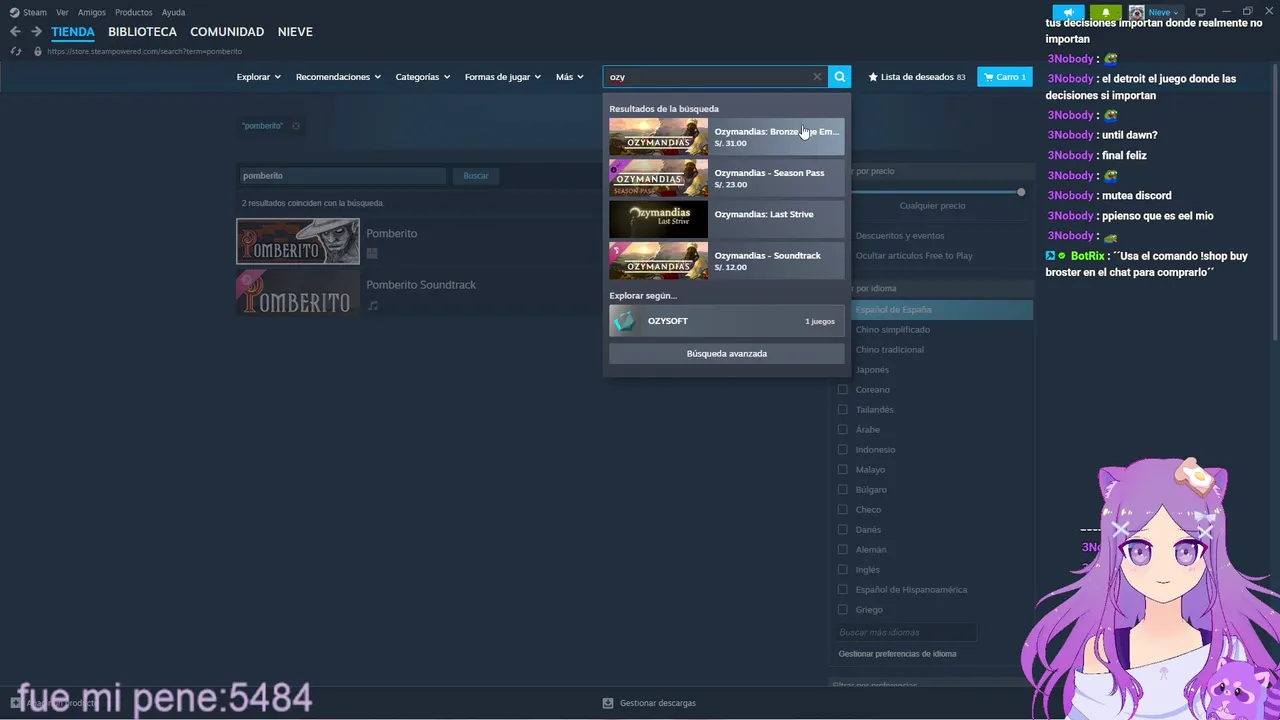The height and width of the screenshot is (720, 1280).
Task: Switch to the COMUNIDAD tab
Action: tap(227, 32)
